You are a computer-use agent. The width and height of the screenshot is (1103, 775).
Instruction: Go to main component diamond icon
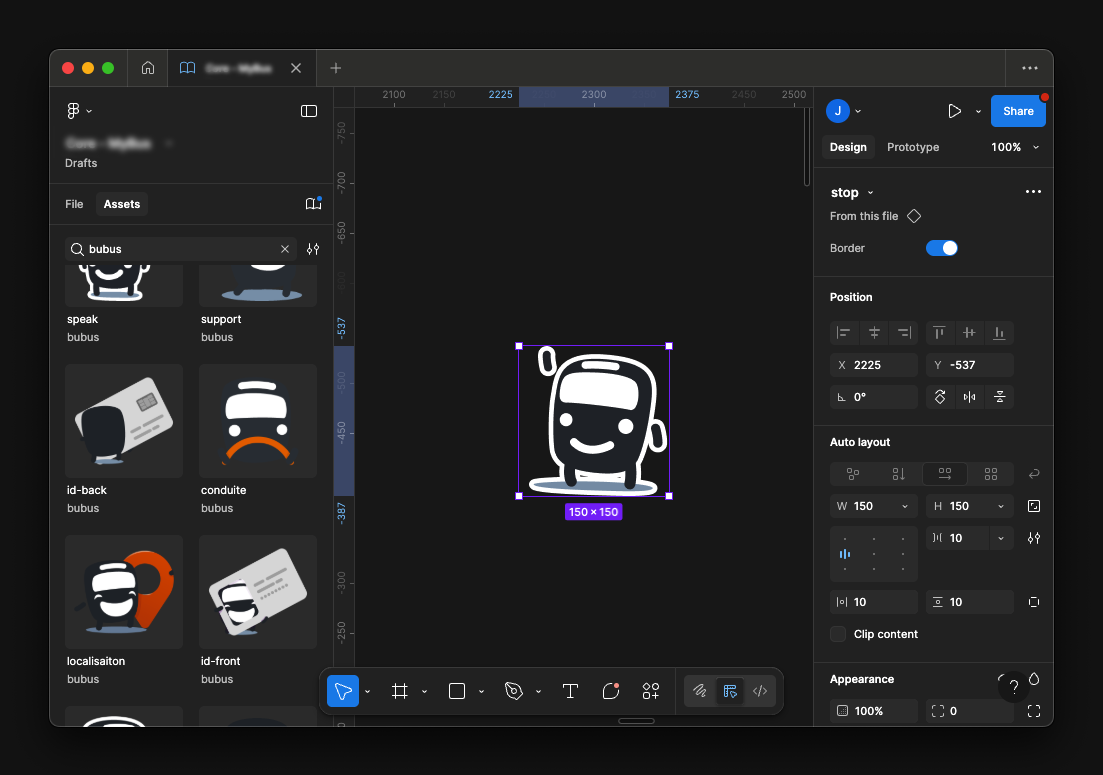(914, 216)
